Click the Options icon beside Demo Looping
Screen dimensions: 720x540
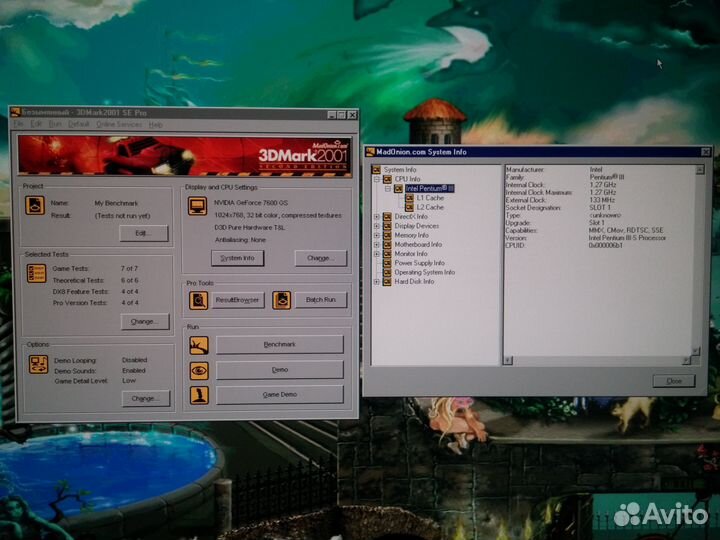36,365
